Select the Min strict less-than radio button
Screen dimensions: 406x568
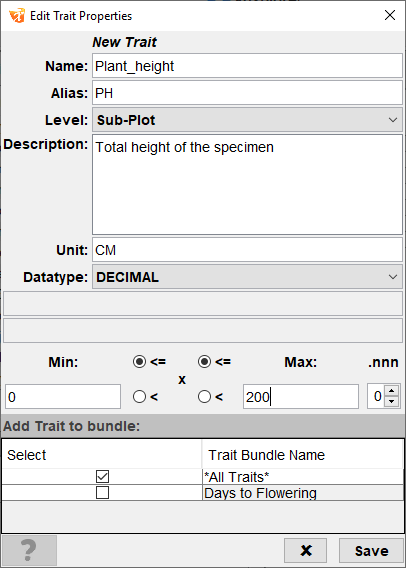[x=139, y=397]
